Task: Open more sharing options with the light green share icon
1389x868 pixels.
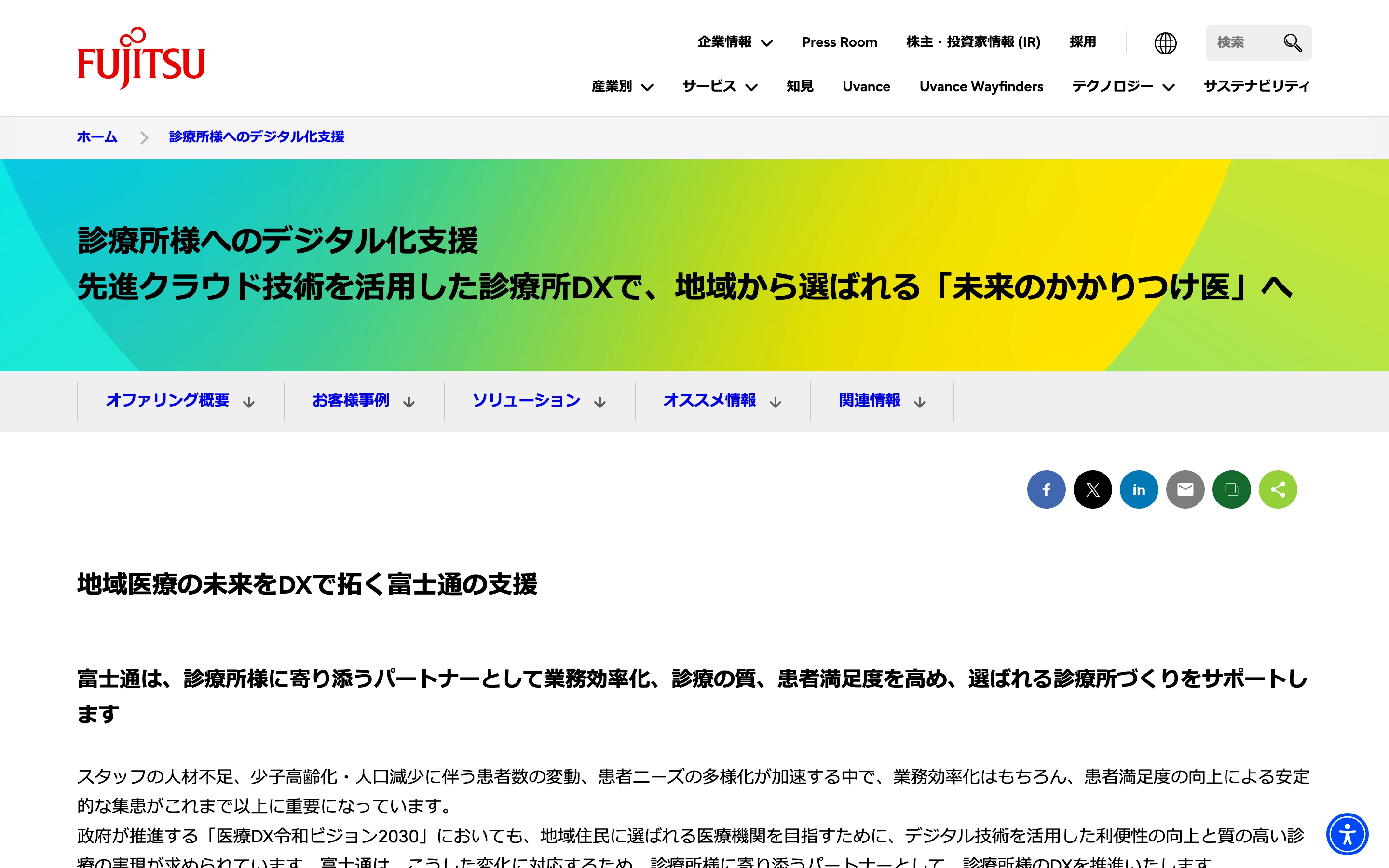Action: (x=1278, y=489)
